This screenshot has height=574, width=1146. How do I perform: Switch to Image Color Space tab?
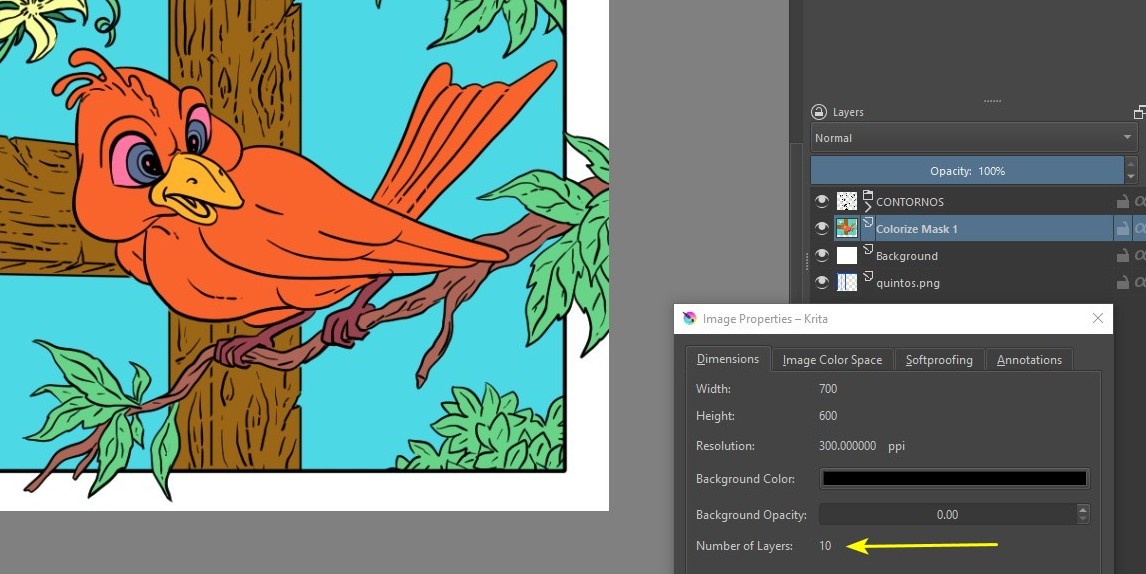(832, 360)
